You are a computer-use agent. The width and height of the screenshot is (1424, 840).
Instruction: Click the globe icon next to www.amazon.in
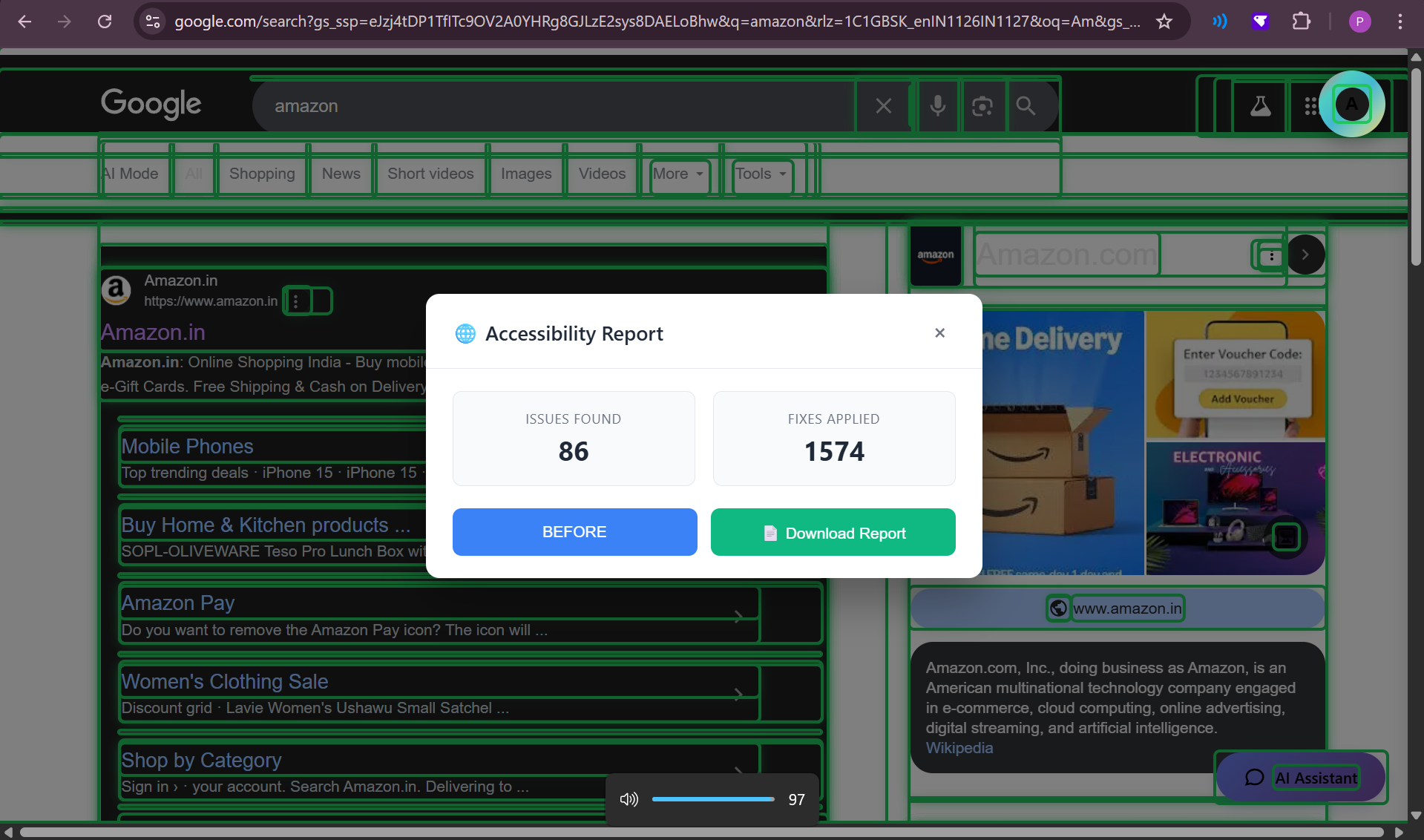pos(1058,608)
